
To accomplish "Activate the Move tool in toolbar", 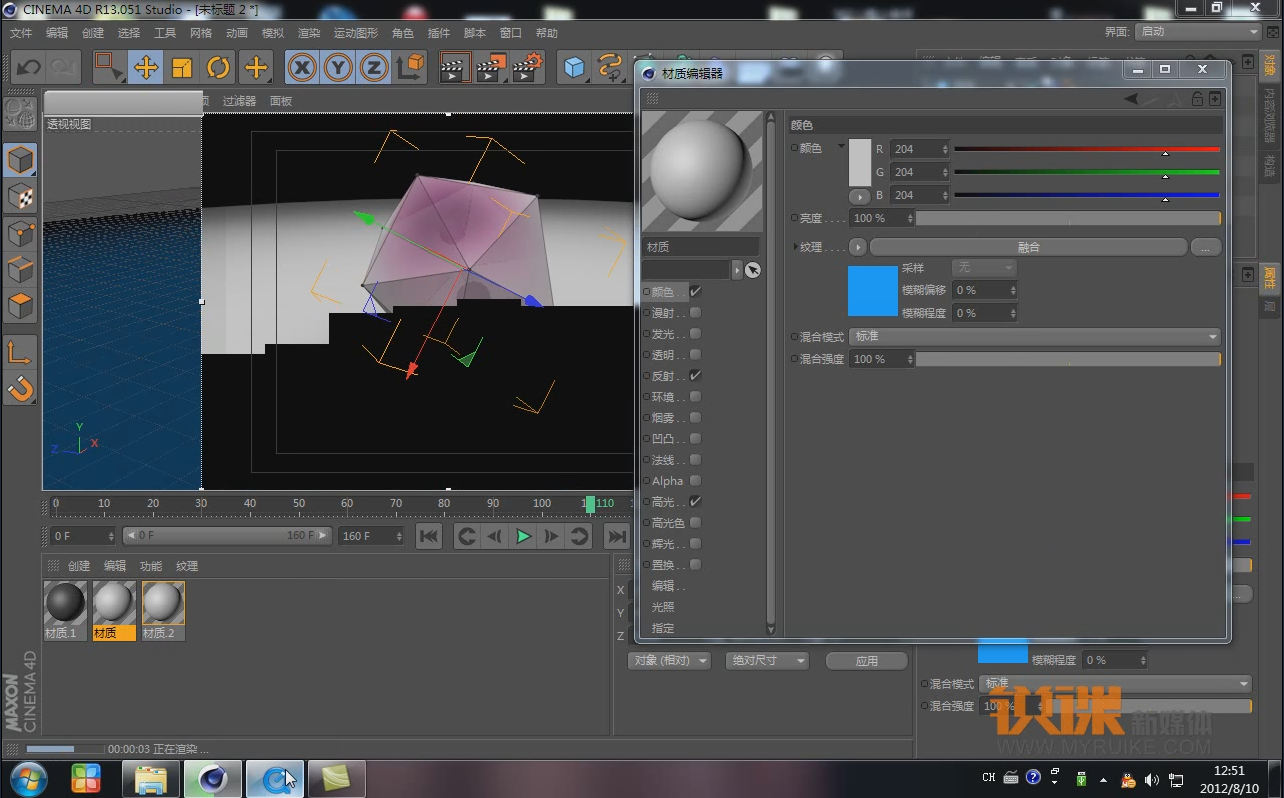I will click(146, 68).
